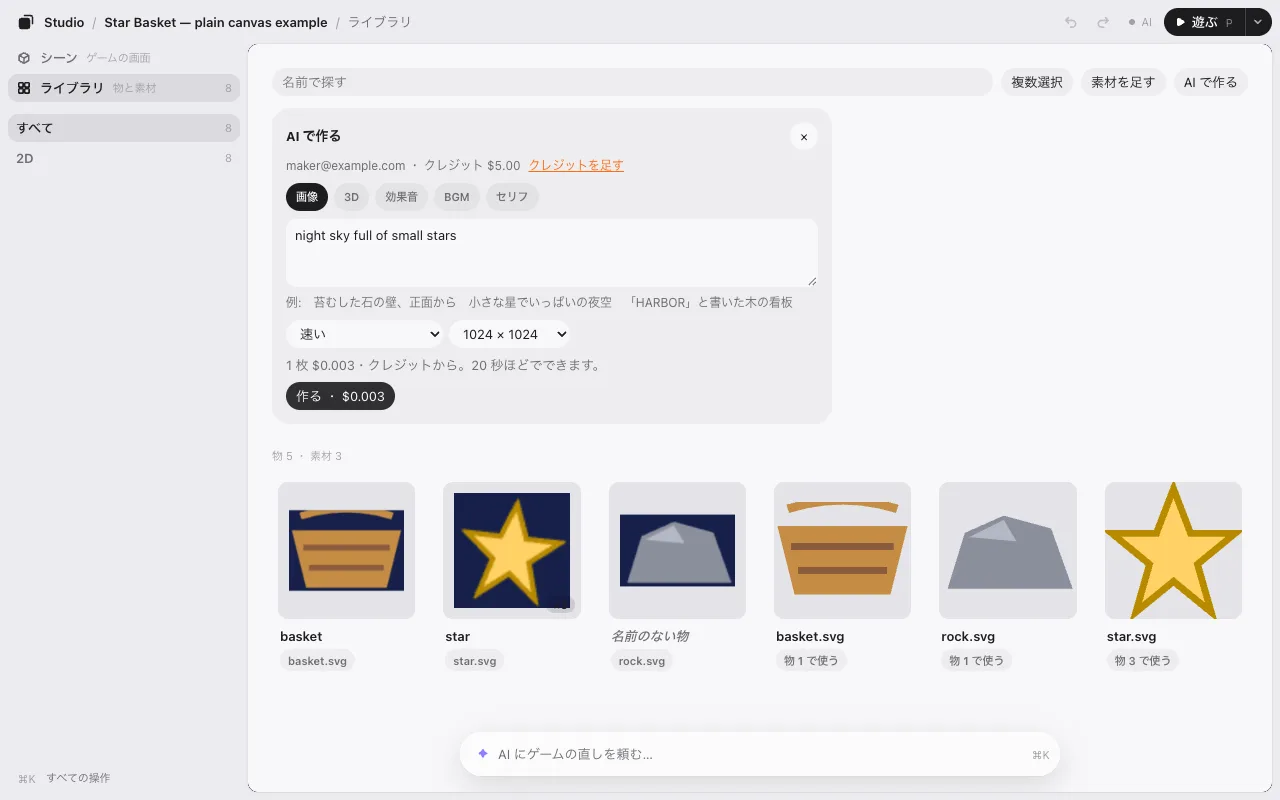
Task: Open the 名前のない物 rock thumbnail
Action: [x=677, y=550]
